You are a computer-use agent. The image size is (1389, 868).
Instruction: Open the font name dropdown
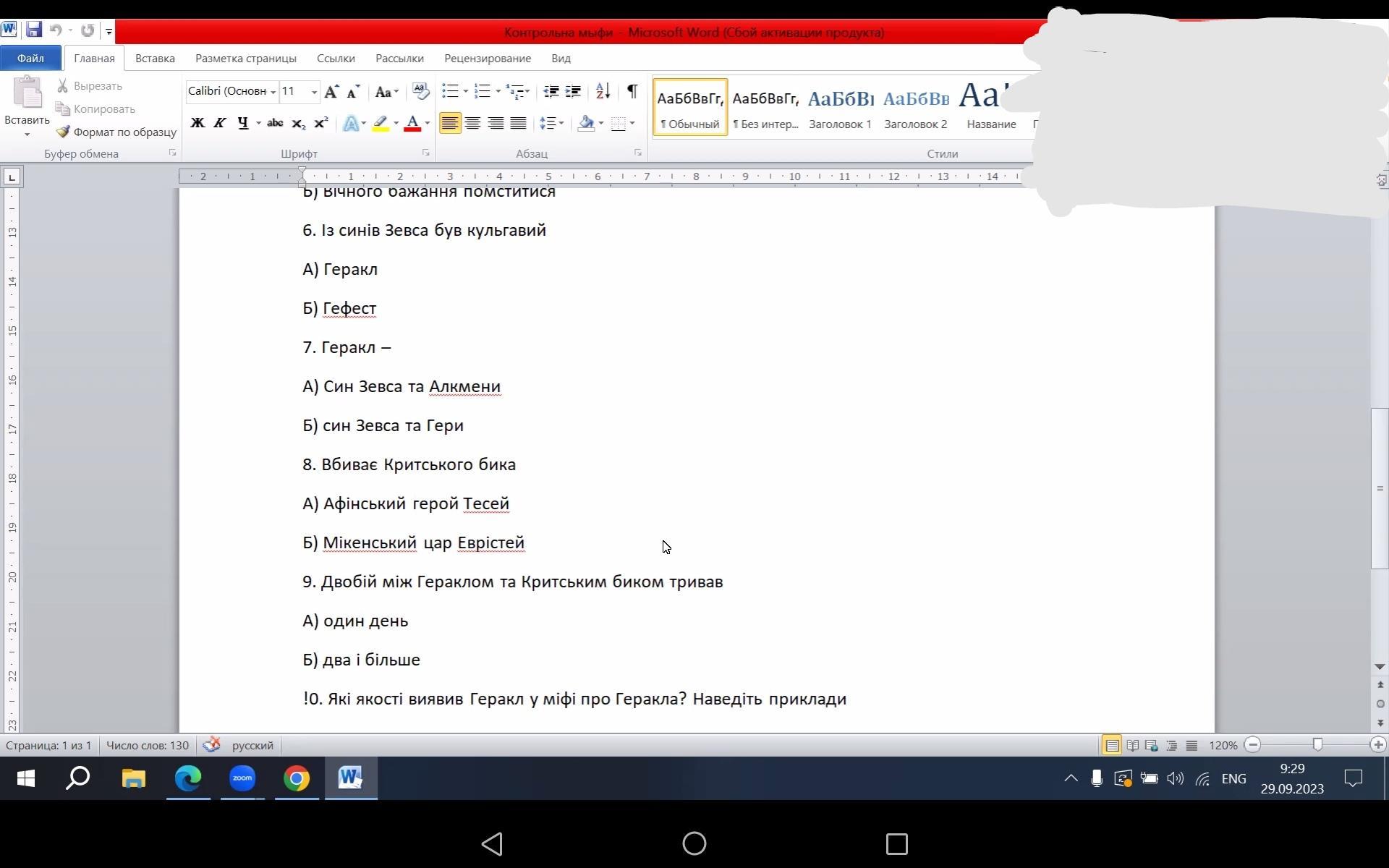point(273,92)
